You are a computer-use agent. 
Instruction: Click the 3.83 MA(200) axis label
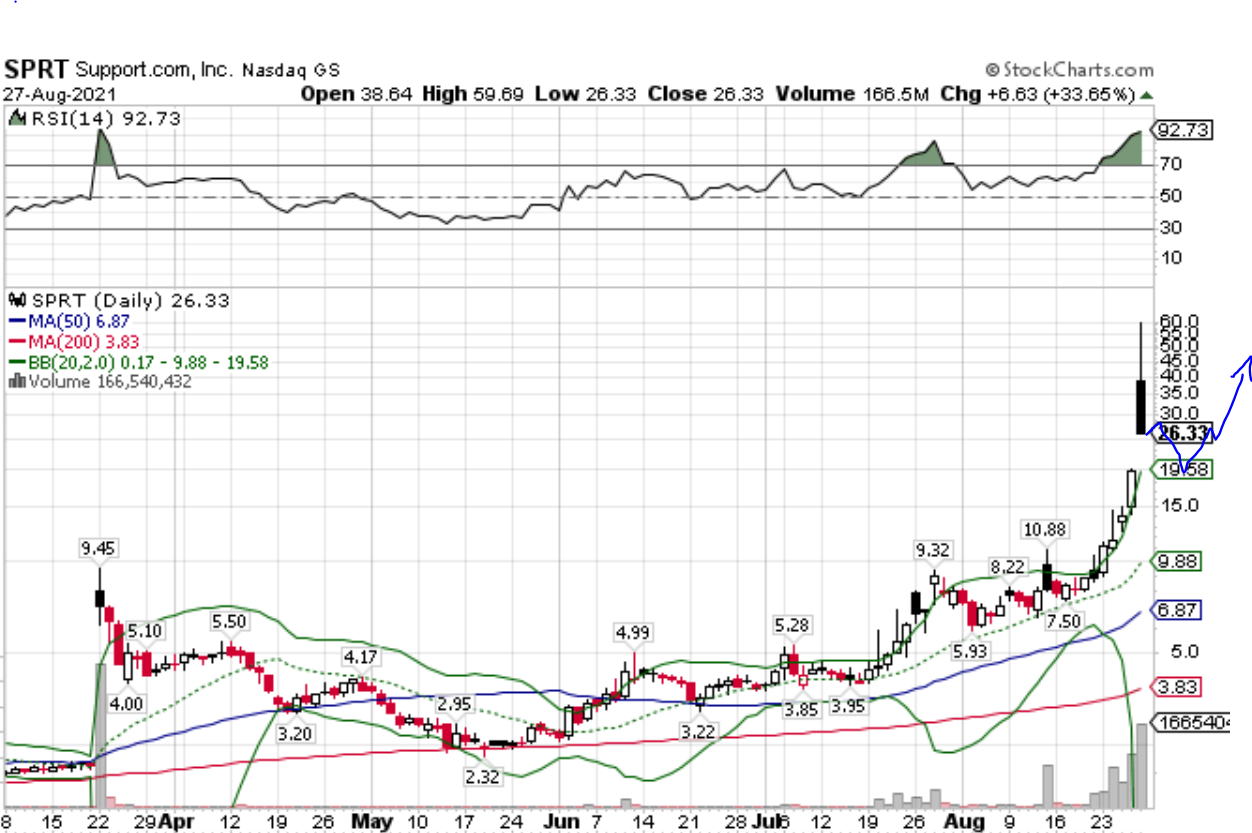tap(1178, 686)
